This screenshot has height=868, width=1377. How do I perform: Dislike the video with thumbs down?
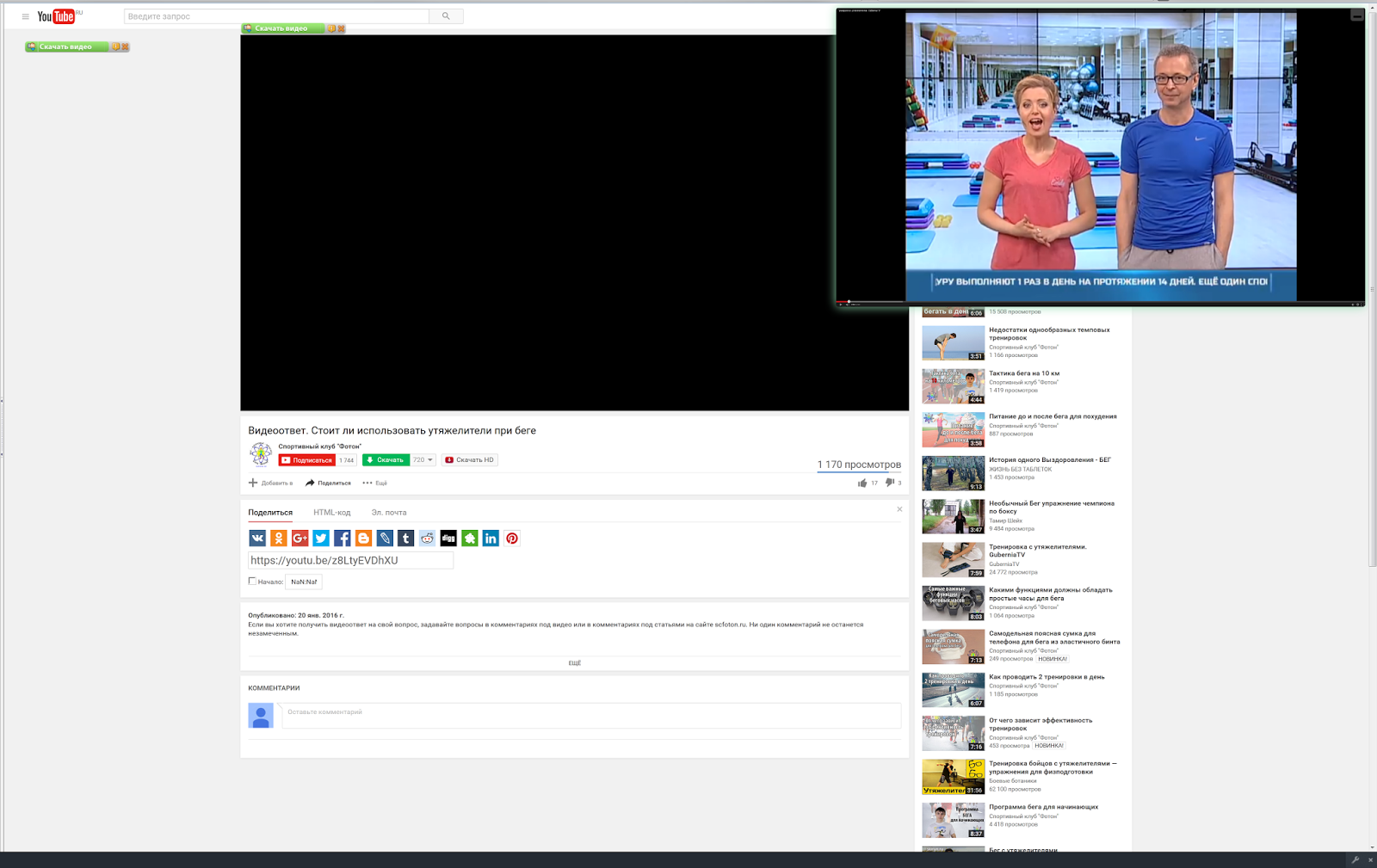pos(890,483)
